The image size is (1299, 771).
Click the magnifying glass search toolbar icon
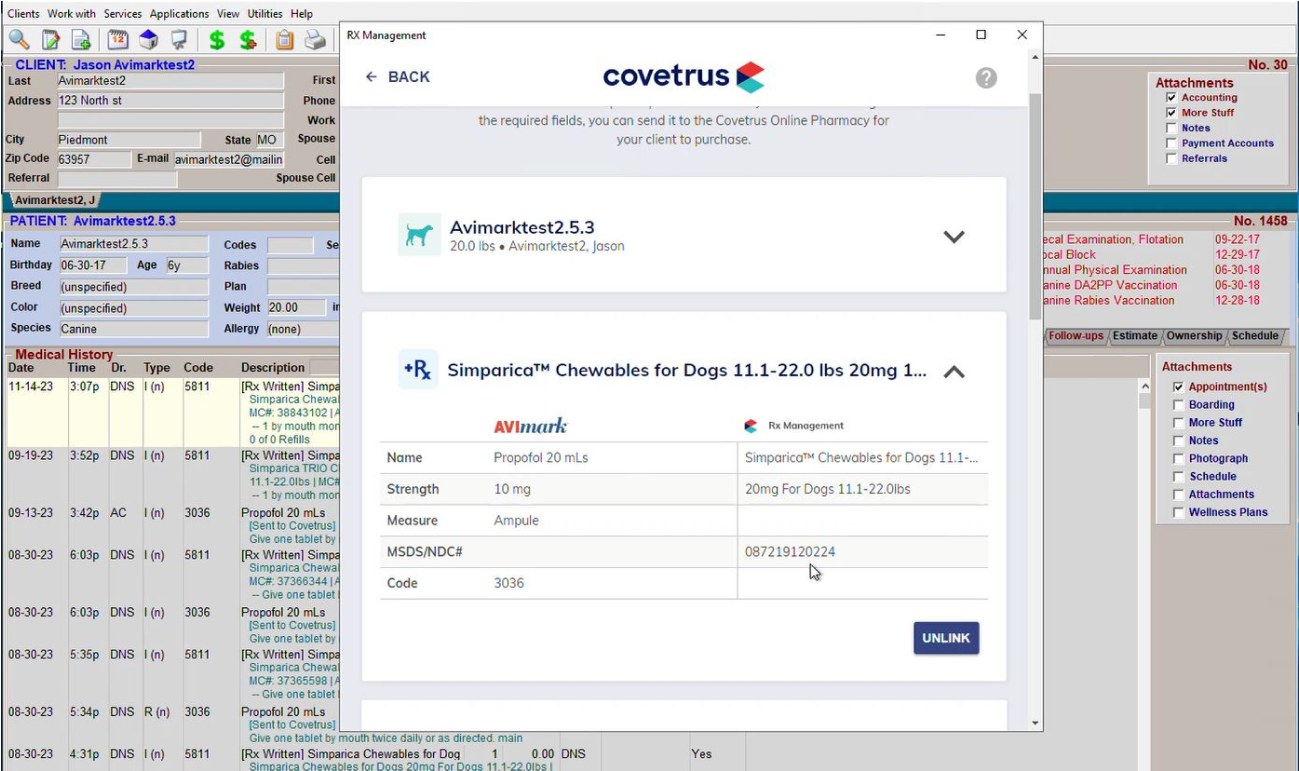pyautogui.click(x=19, y=40)
